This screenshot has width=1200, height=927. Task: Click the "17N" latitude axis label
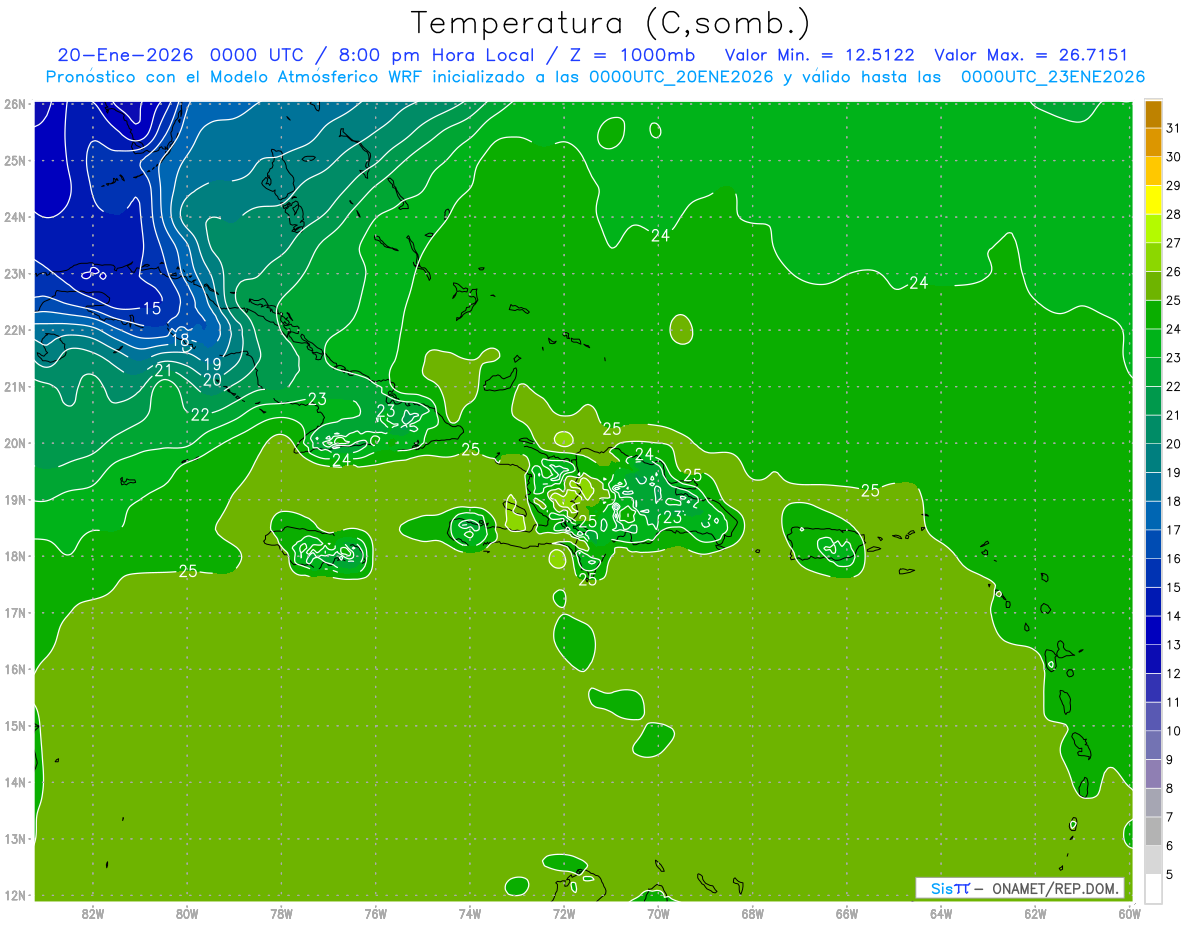coord(15,613)
